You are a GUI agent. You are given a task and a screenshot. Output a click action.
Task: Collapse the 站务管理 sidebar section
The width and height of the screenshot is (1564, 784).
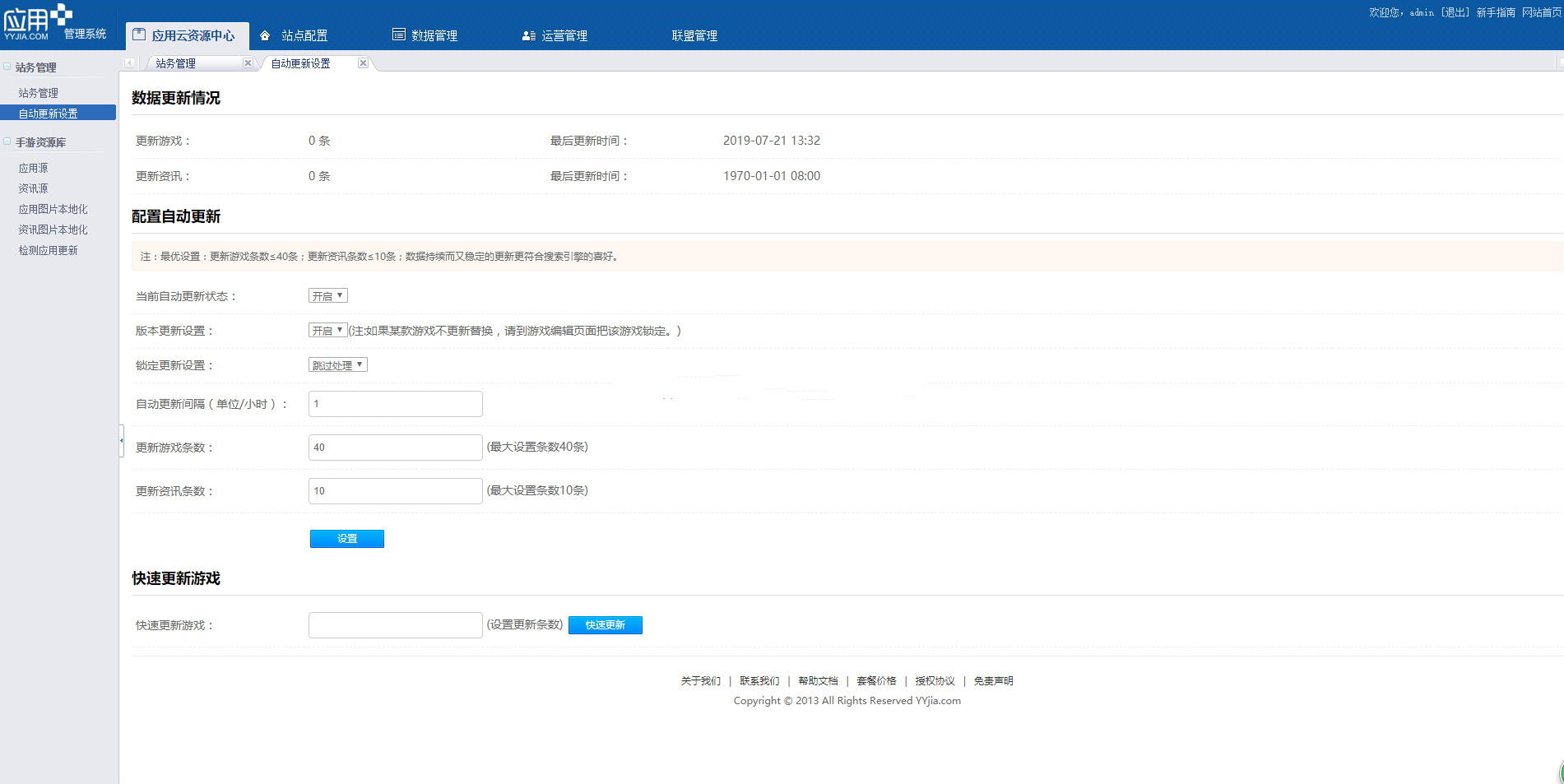click(x=7, y=67)
